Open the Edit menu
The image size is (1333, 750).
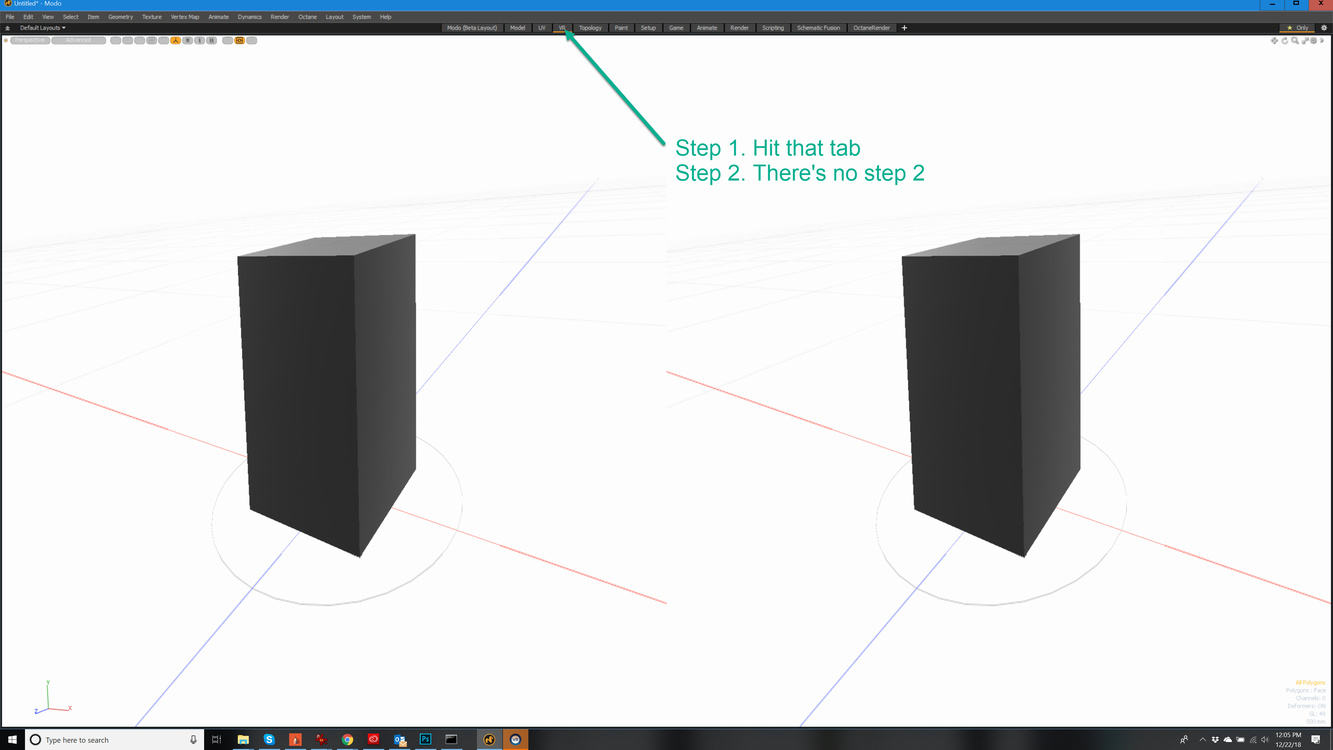[28, 17]
